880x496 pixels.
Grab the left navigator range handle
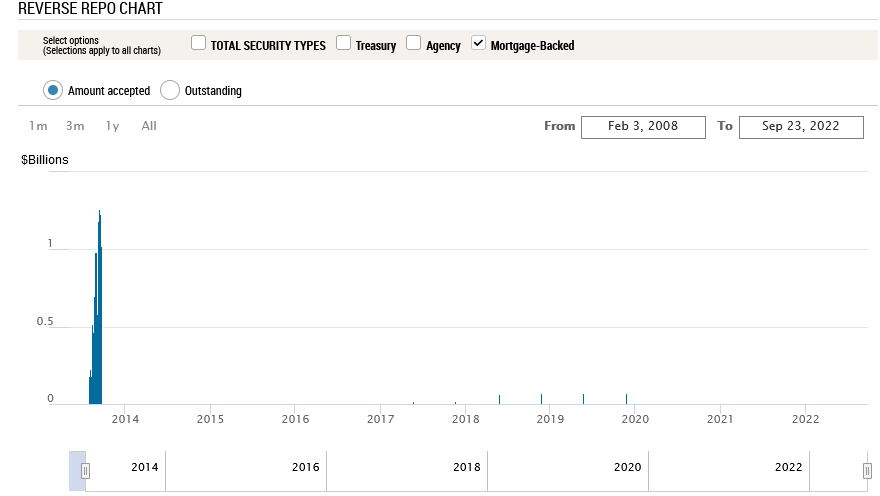[85, 471]
